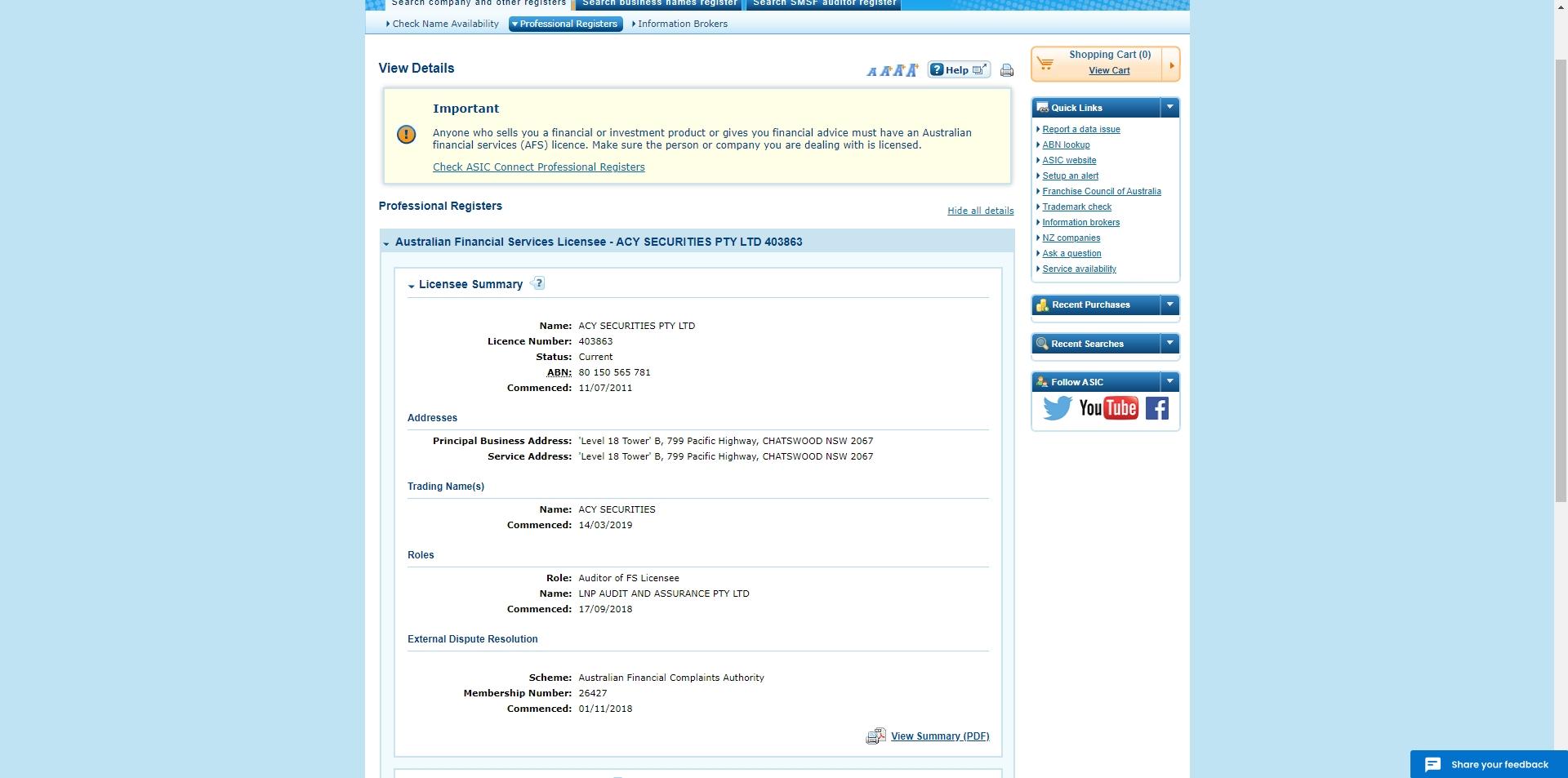Open the View Cart link
Viewport: 1568px width, 778px height.
click(1109, 71)
